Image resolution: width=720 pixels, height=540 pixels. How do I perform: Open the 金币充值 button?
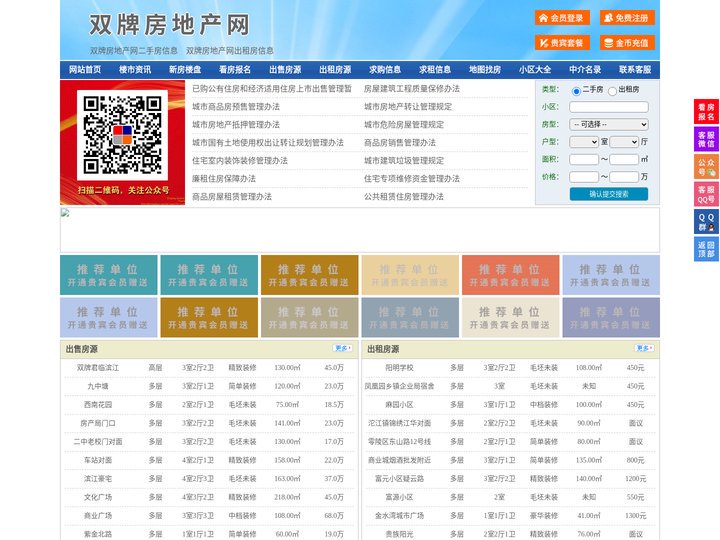point(627,43)
